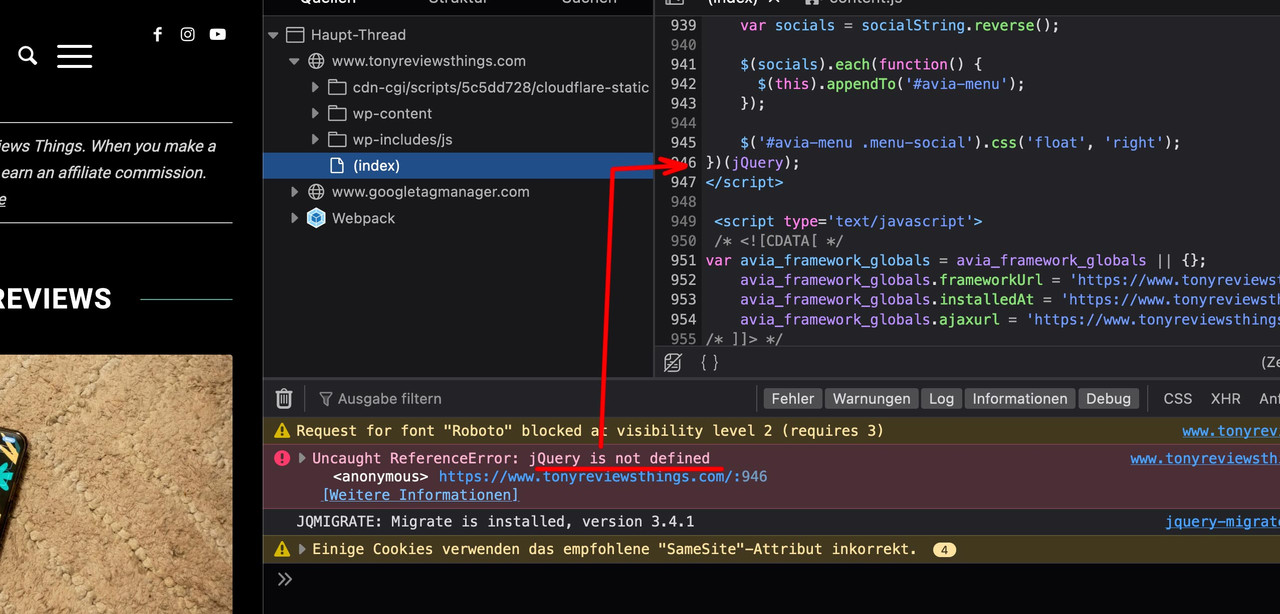This screenshot has width=1280, height=614.
Task: Click into the Ausgabe filtern field
Action: click(535, 399)
